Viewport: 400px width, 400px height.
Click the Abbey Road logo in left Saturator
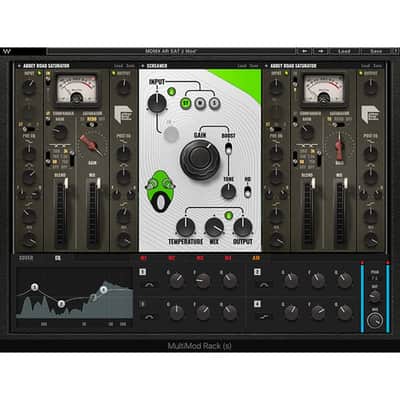point(123,114)
